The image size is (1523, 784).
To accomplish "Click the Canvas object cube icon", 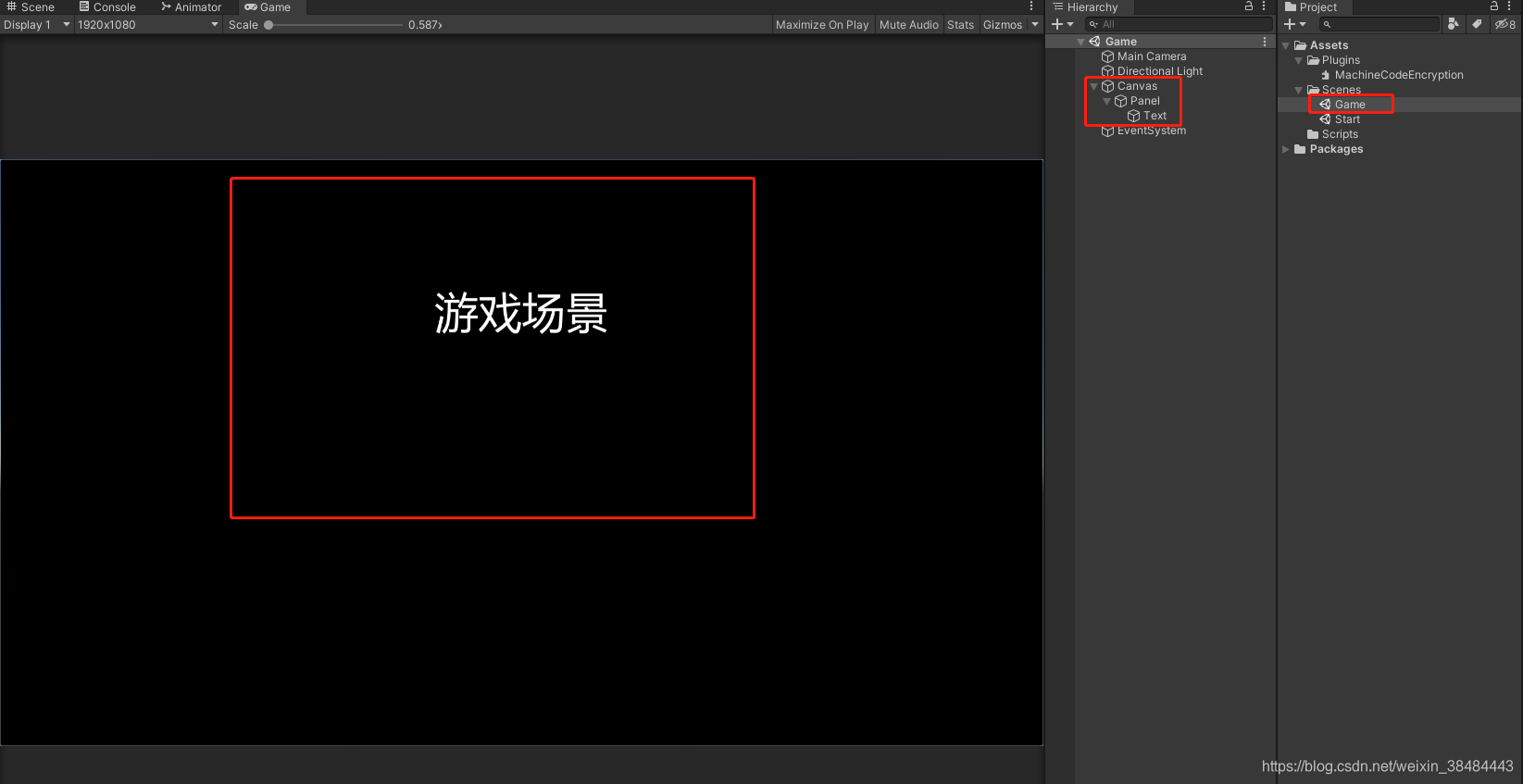I will [x=1107, y=86].
